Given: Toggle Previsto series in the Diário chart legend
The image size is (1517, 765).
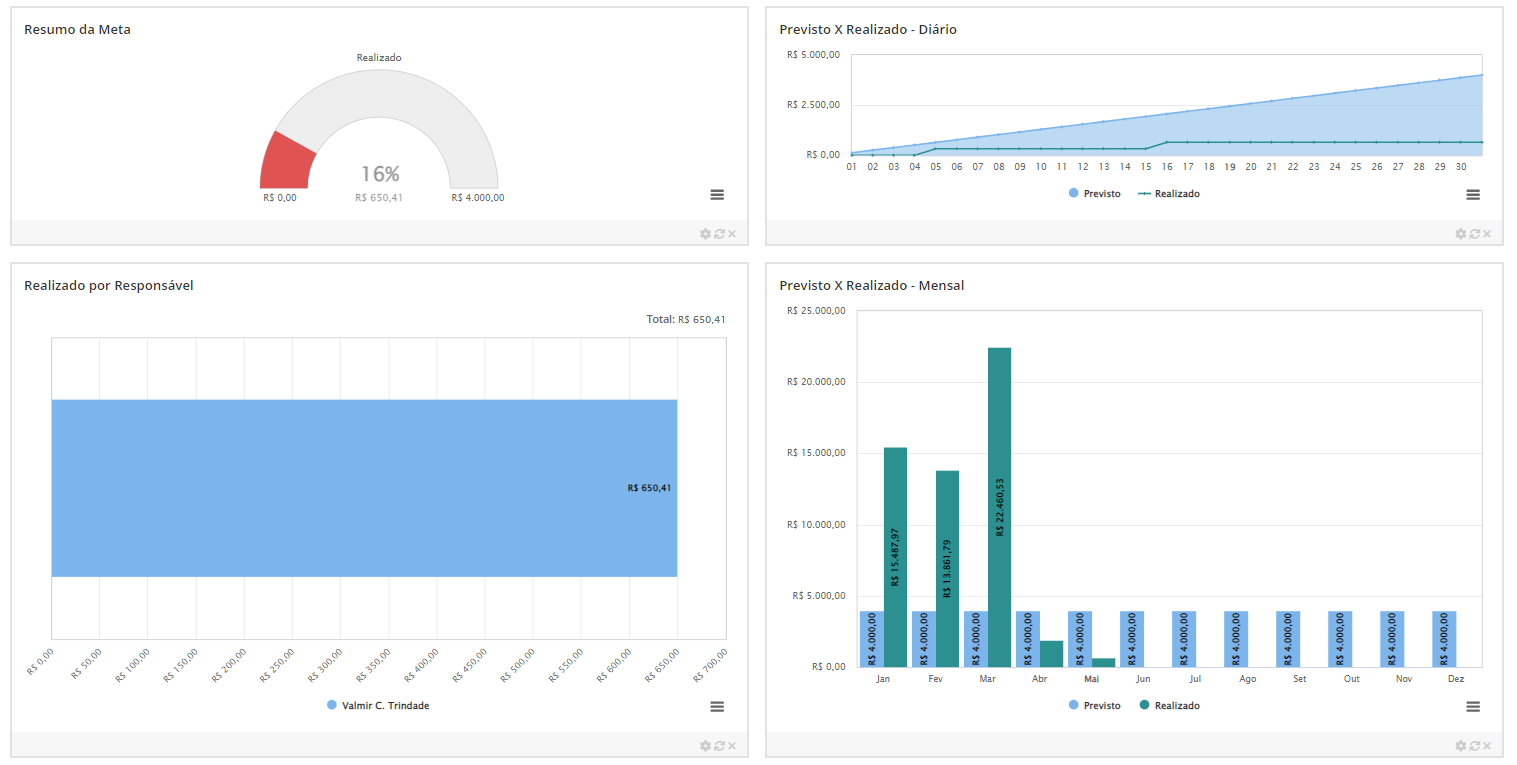Looking at the screenshot, I should coord(1095,194).
